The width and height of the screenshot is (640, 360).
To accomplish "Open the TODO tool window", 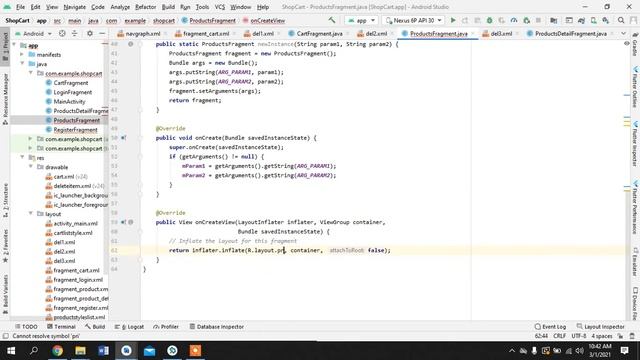I will pos(26,327).
